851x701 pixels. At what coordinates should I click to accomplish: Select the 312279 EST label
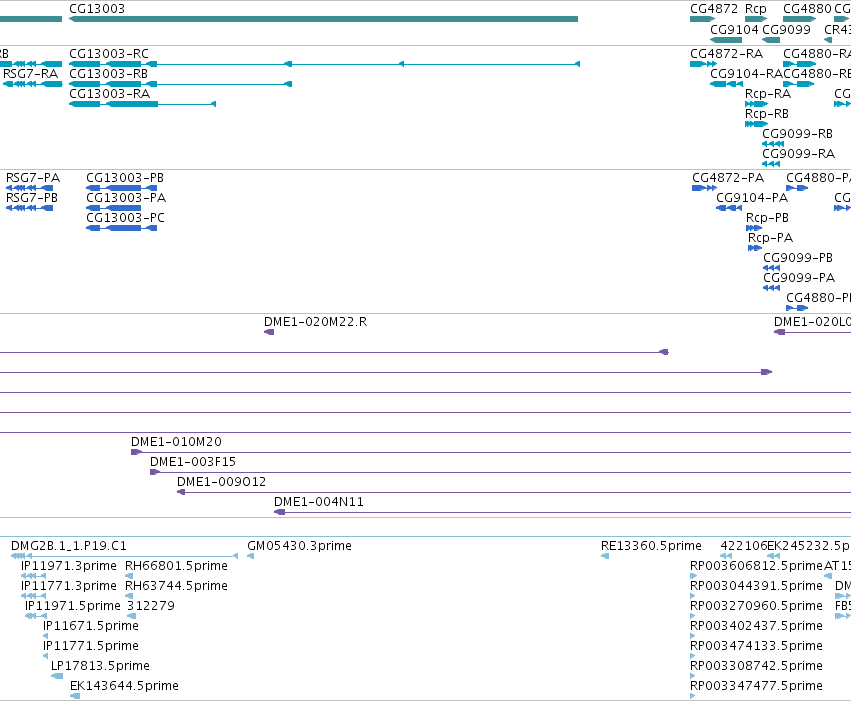tap(150, 607)
